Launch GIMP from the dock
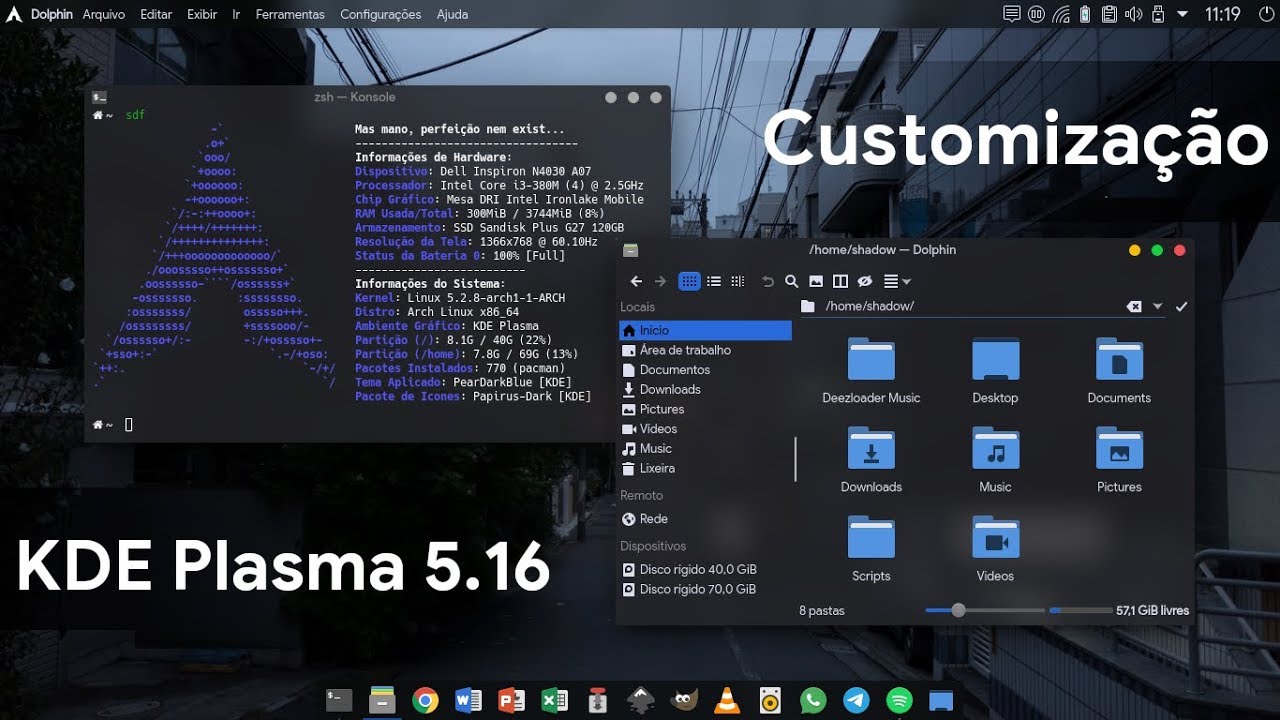Image resolution: width=1280 pixels, height=720 pixels. pos(684,700)
